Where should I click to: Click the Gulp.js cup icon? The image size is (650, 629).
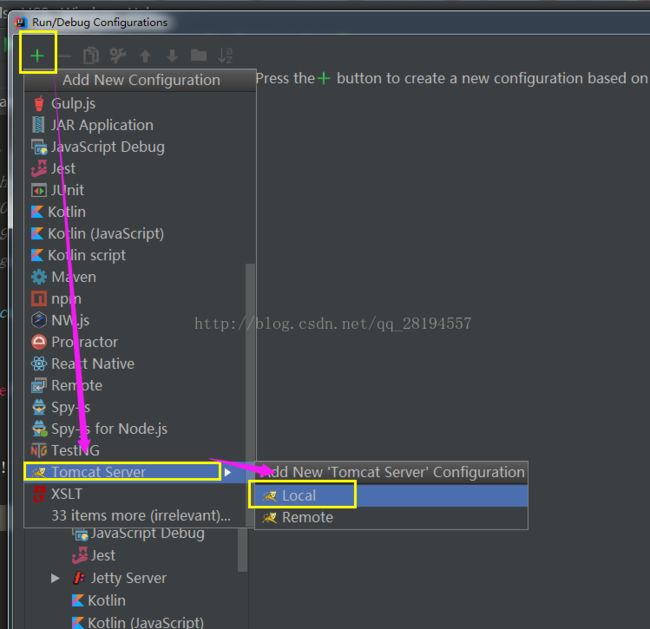coord(39,103)
